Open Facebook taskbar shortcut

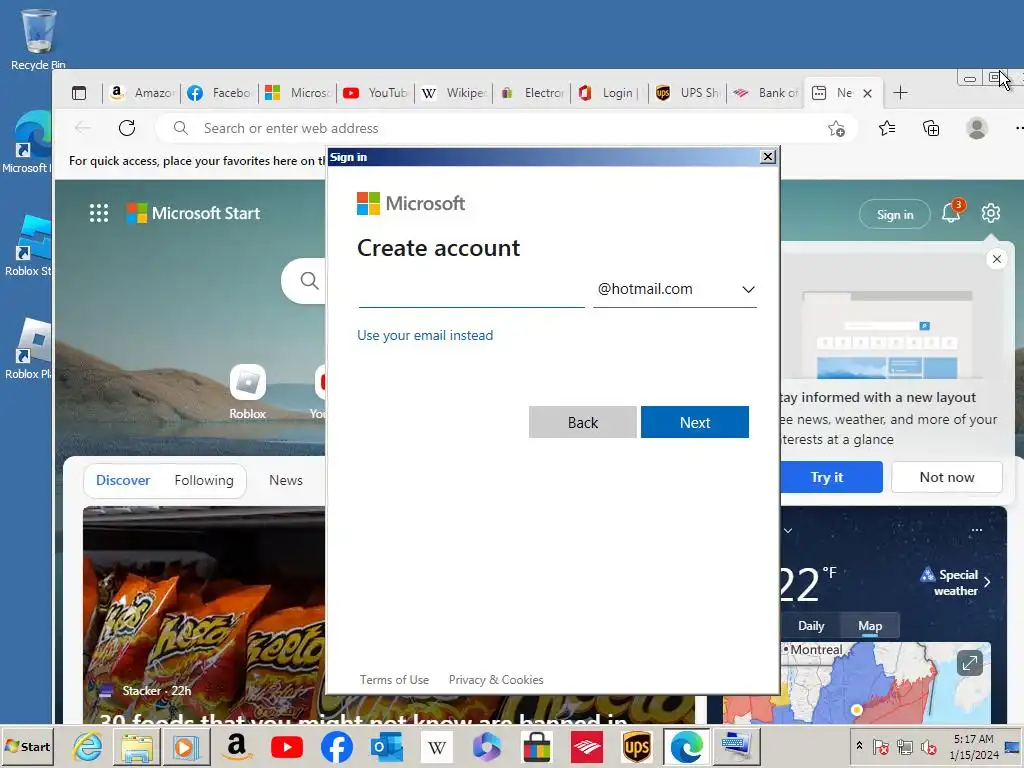coord(337,747)
